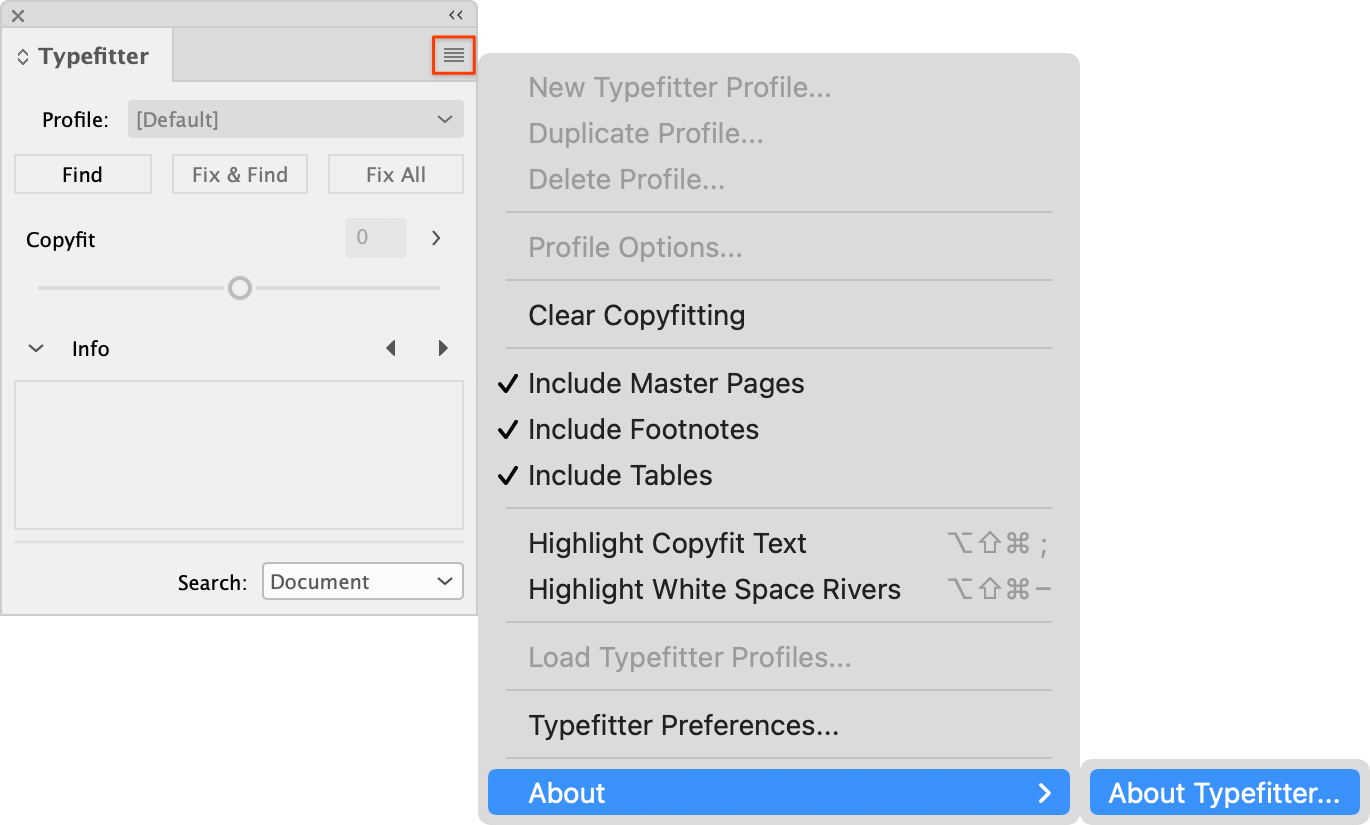Click the Copyfit slider handle
The image size is (1370, 825).
click(239, 288)
